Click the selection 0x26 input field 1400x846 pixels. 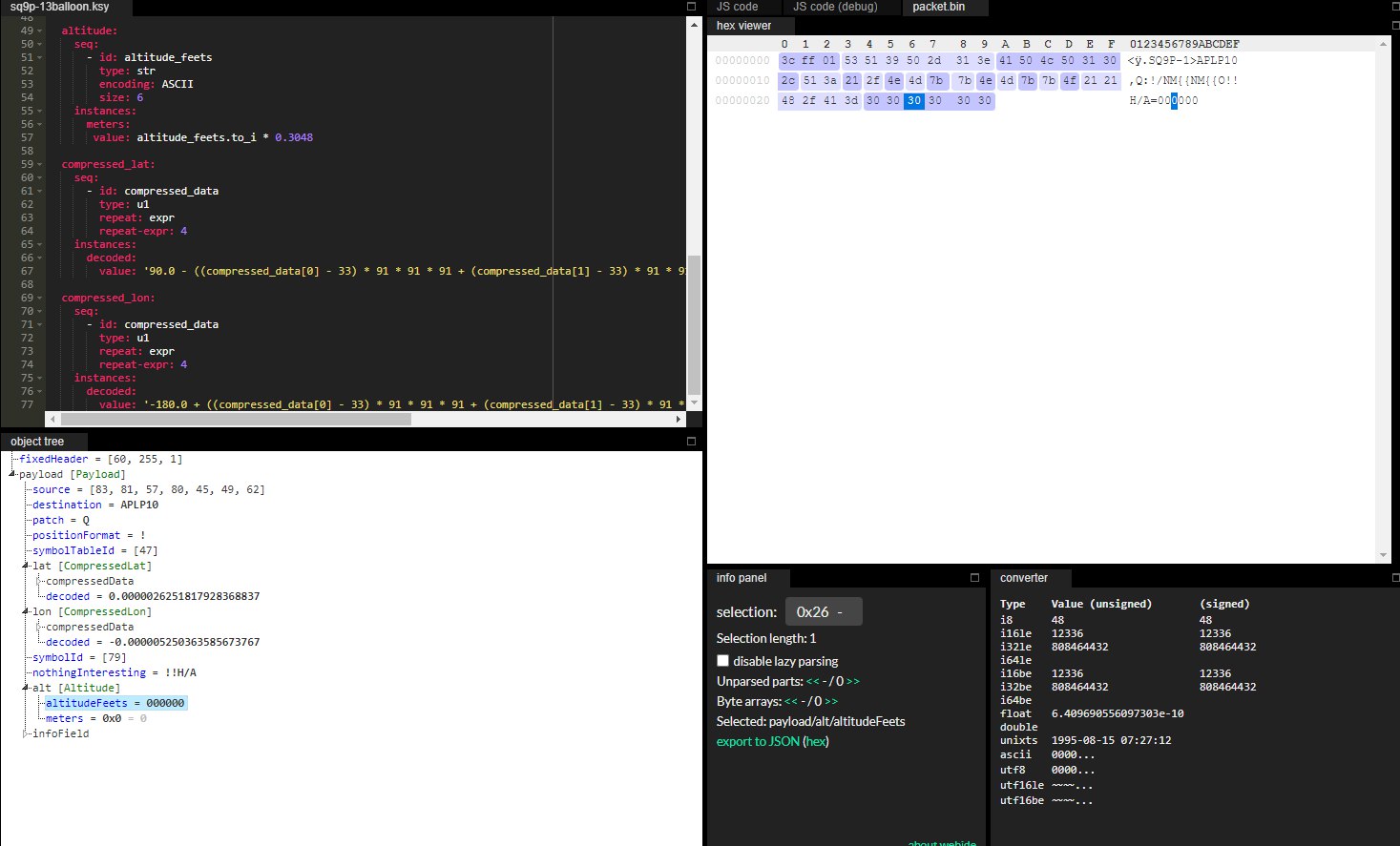pyautogui.click(x=823, y=612)
